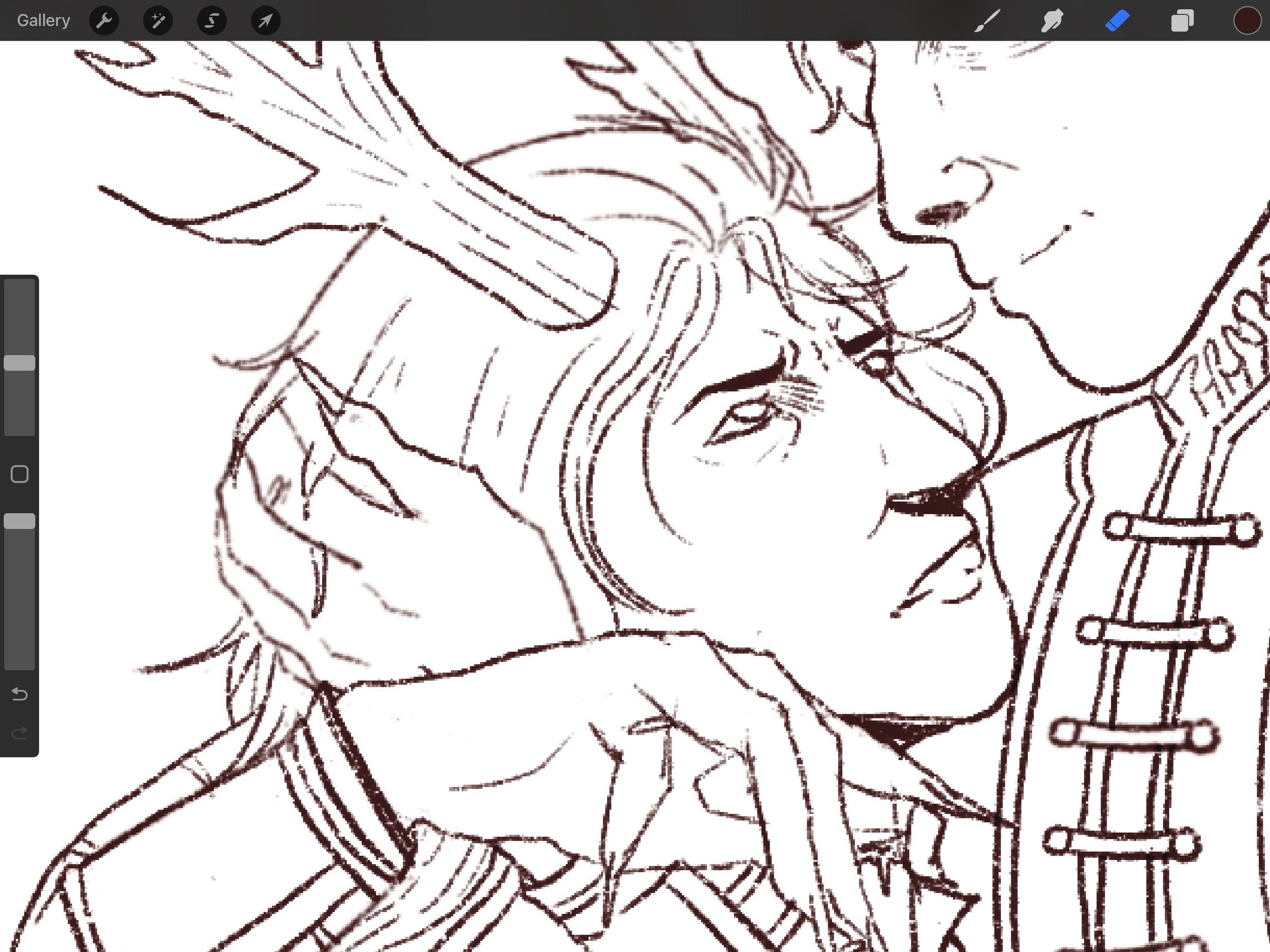Activate the Selection tool
The height and width of the screenshot is (952, 1270).
click(x=211, y=21)
